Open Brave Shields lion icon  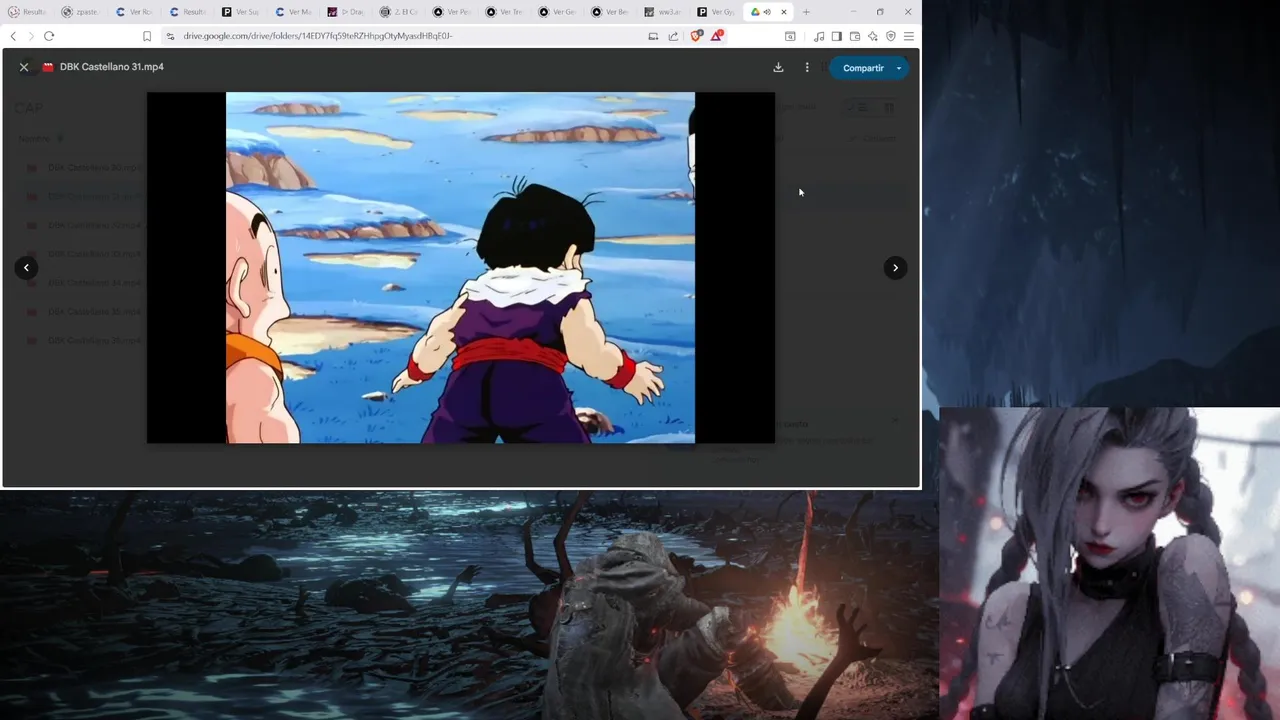(697, 36)
